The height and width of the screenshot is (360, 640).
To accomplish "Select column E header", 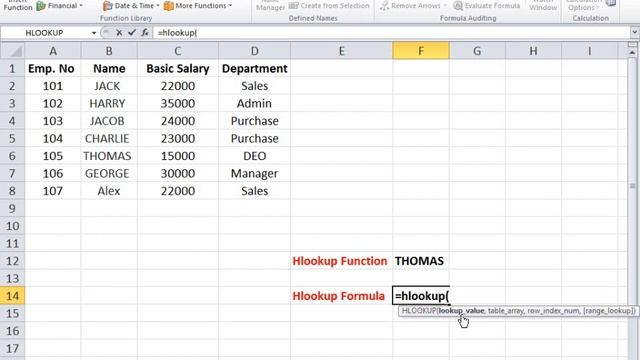I will tap(341, 51).
